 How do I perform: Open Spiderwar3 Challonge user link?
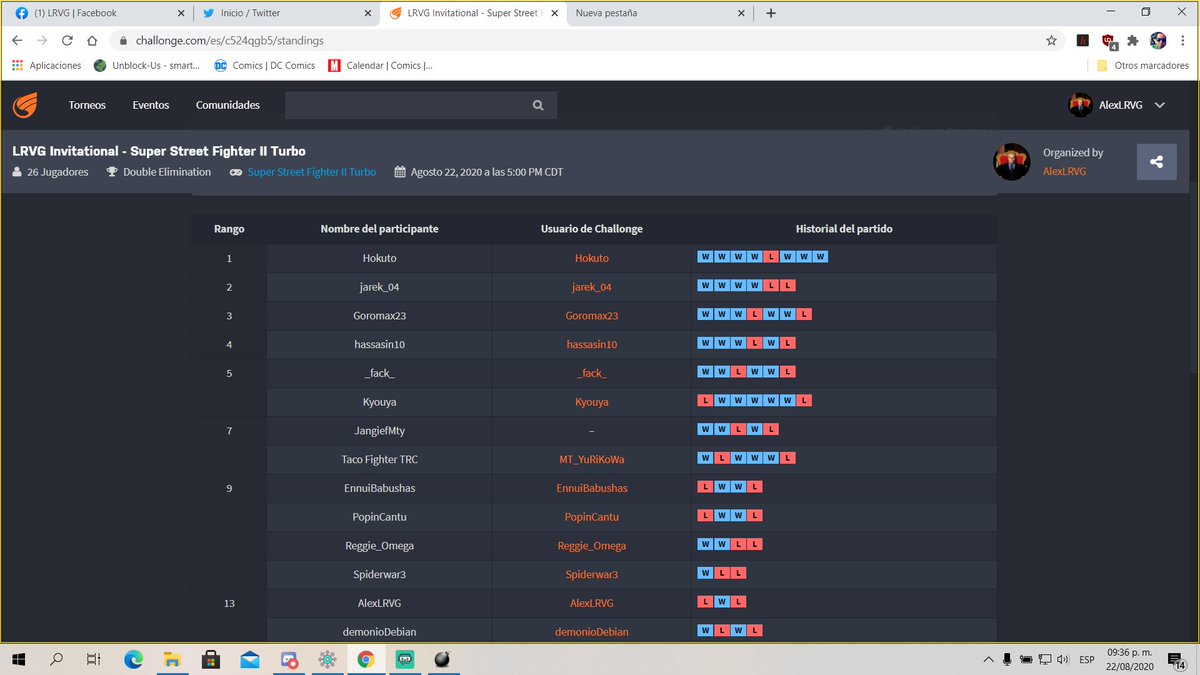click(591, 575)
